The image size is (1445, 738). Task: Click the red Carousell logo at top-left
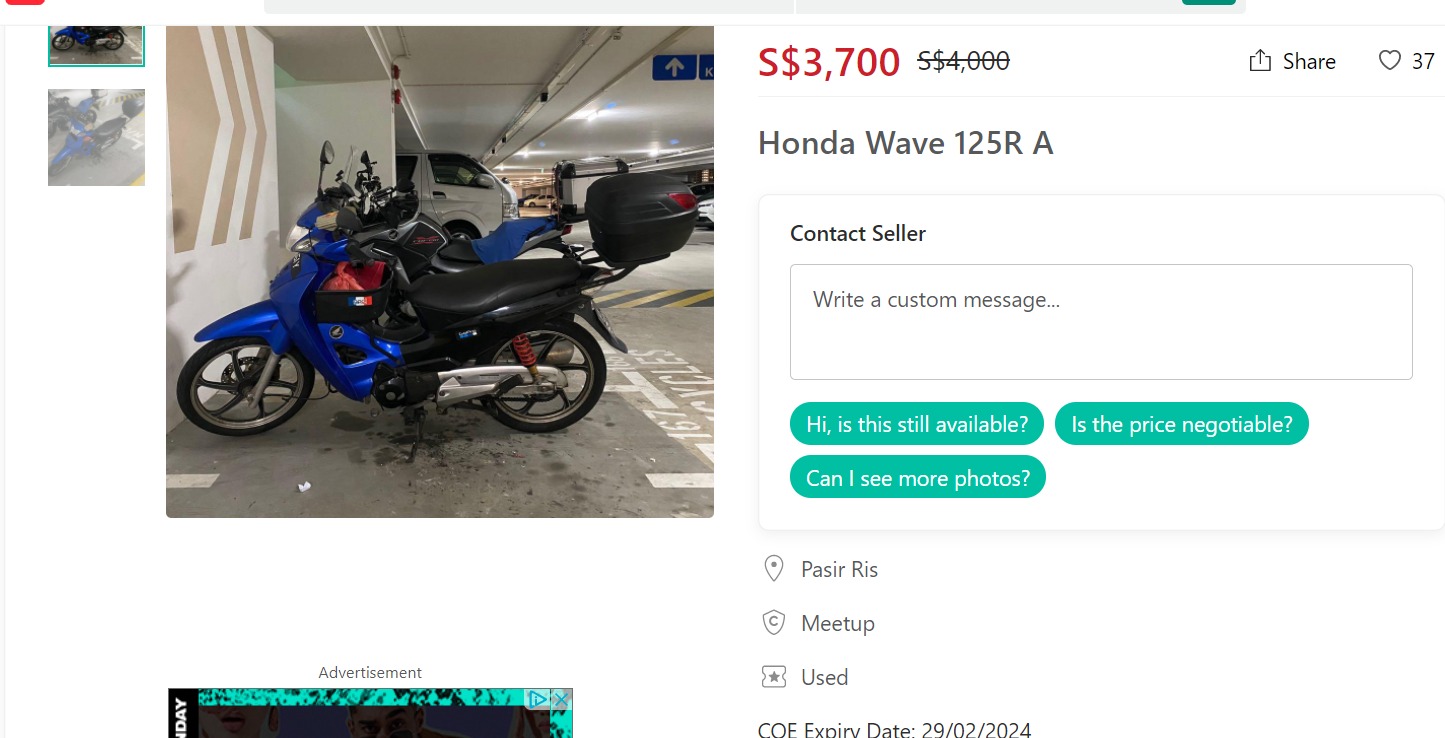[x=24, y=3]
